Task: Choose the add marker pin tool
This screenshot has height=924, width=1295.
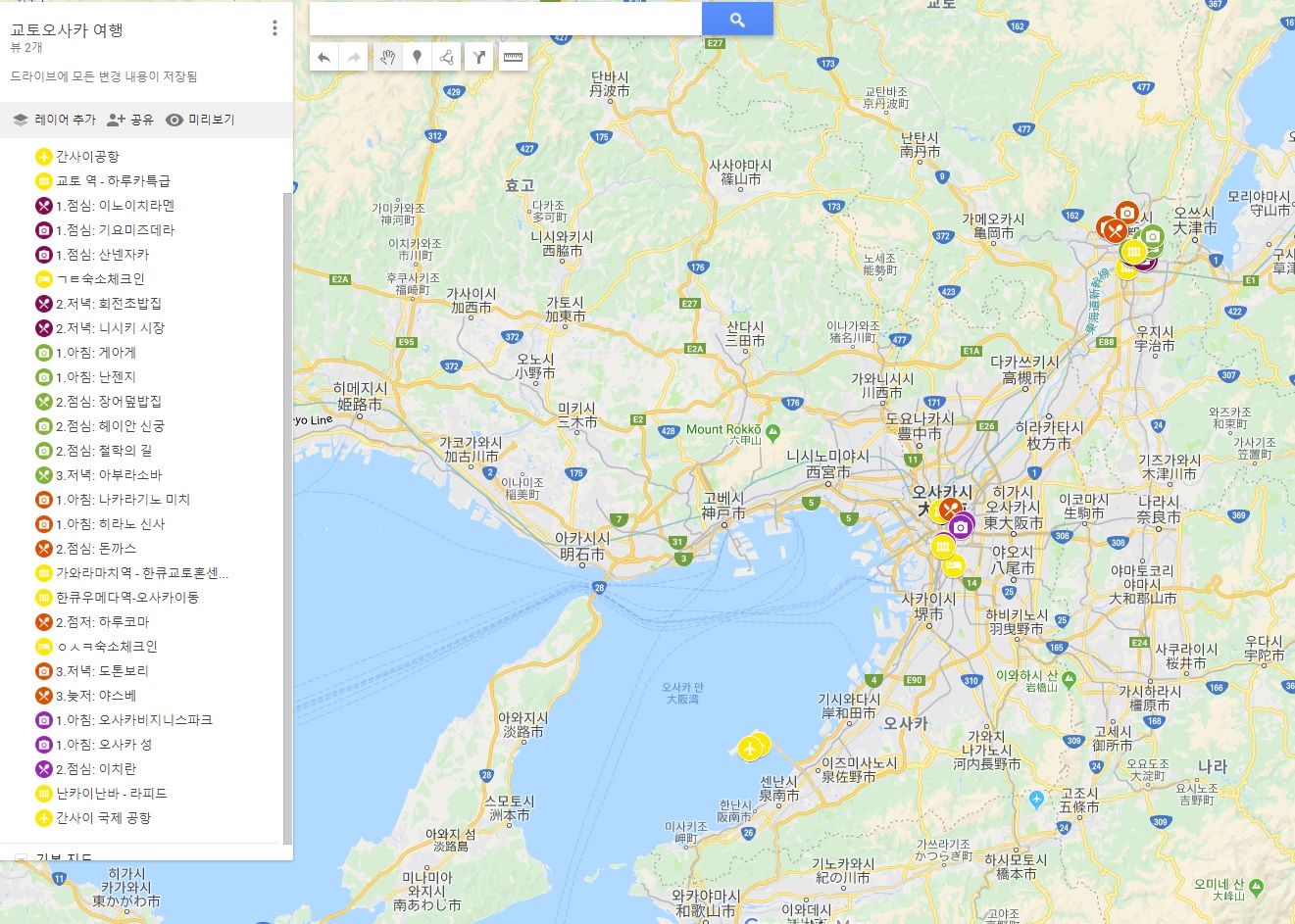Action: (x=418, y=58)
